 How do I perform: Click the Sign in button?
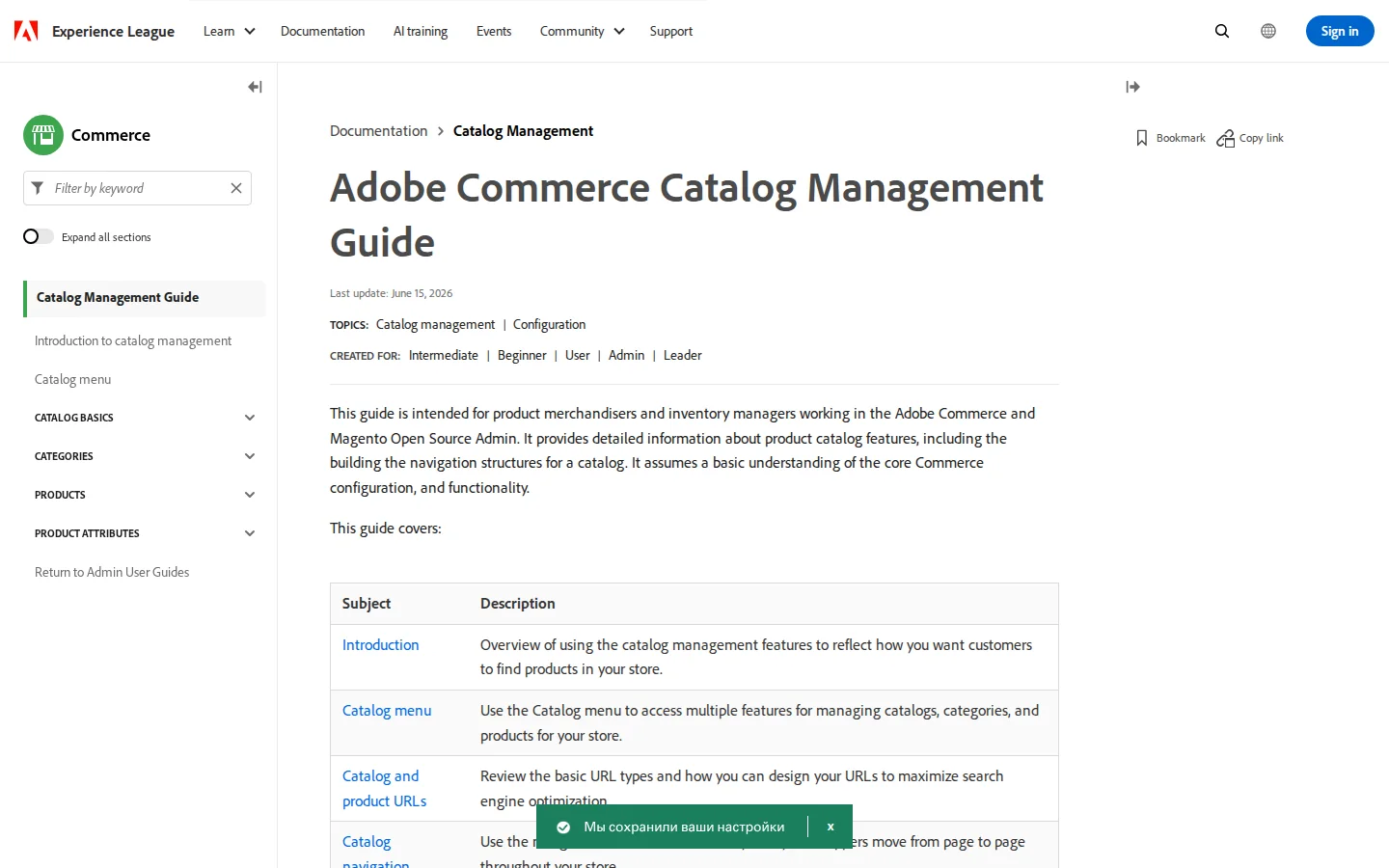click(x=1340, y=31)
